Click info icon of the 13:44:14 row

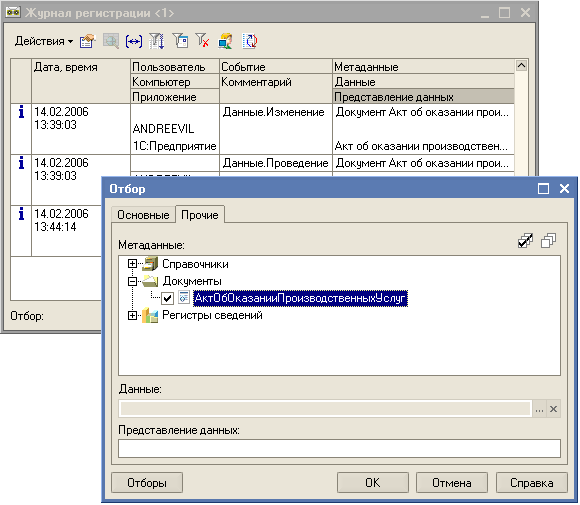[21, 214]
